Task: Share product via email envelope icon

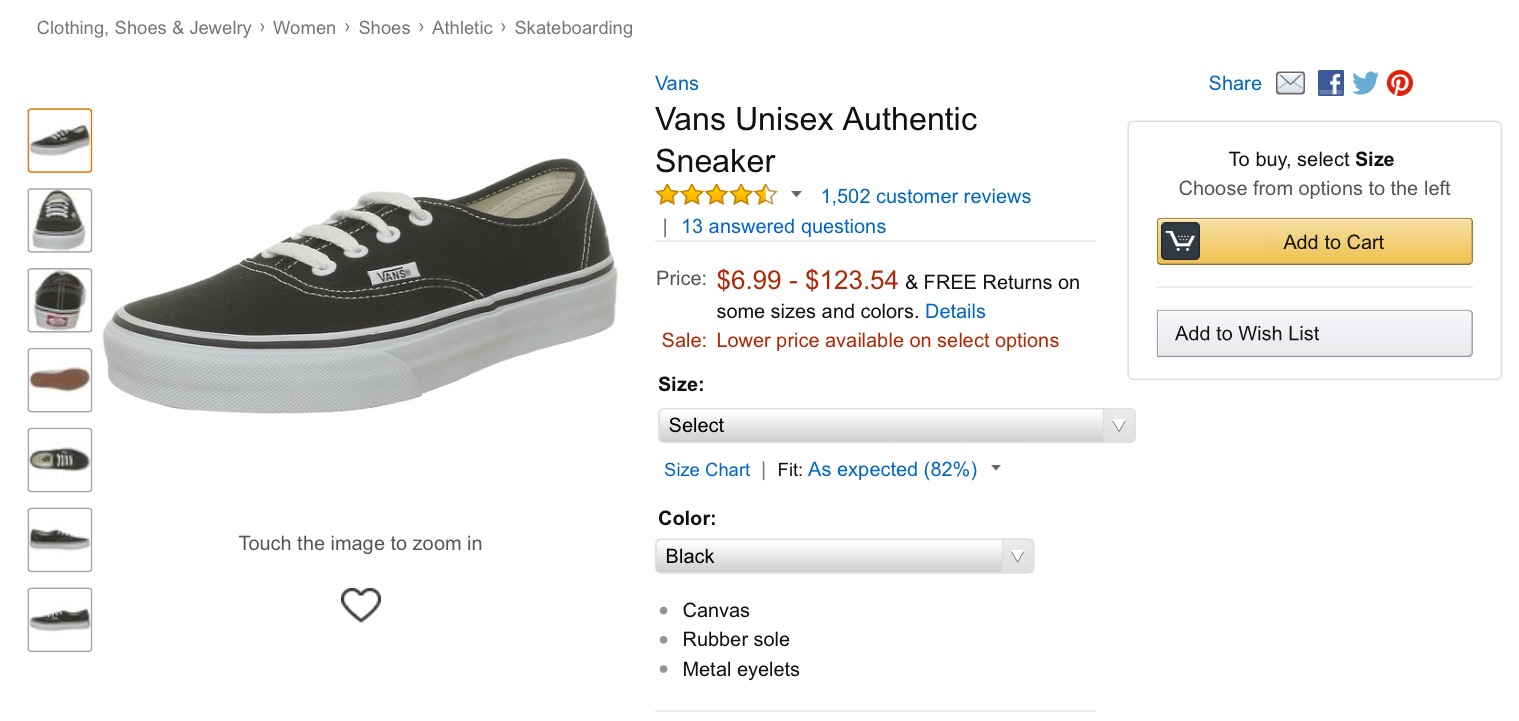Action: point(1290,83)
